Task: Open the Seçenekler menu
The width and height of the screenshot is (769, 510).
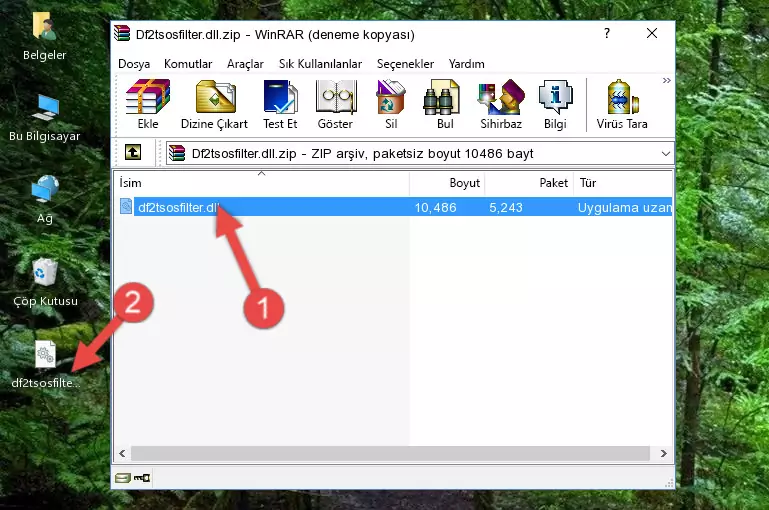Action: (405, 64)
